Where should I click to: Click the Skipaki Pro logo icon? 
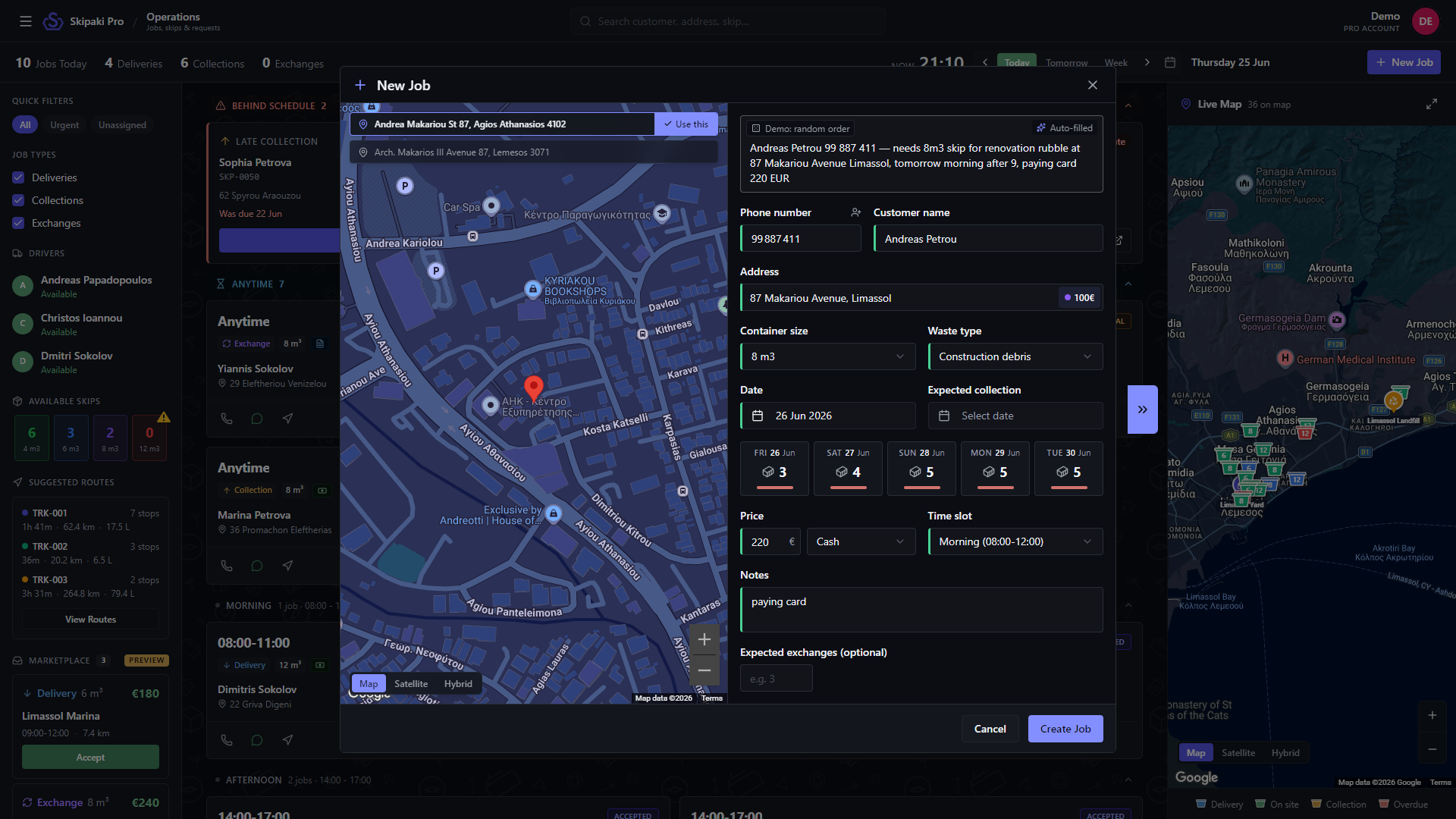52,21
